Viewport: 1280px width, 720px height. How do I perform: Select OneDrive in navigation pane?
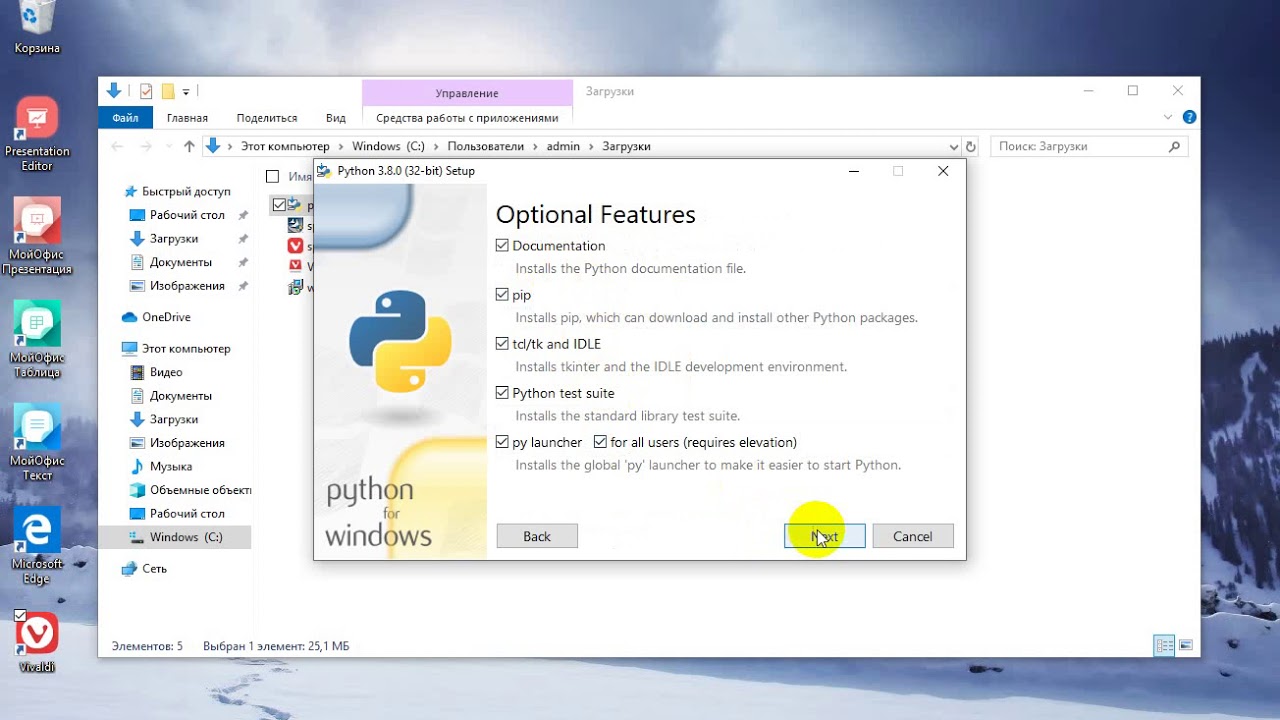[x=157, y=317]
